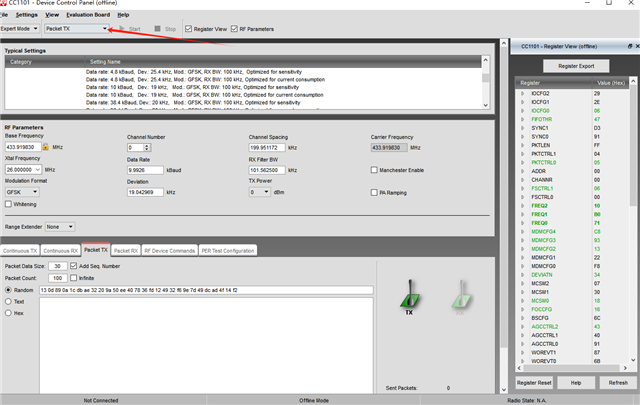This screenshot has height=405, width=640.
Task: Click the Refresh button
Action: (618, 383)
